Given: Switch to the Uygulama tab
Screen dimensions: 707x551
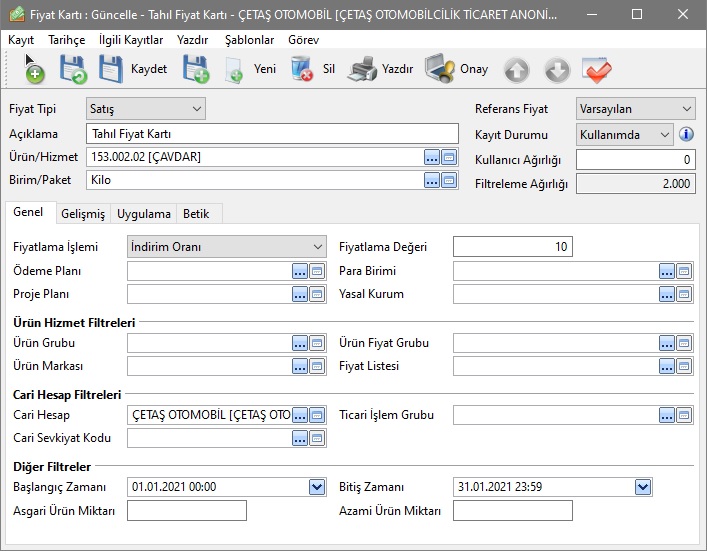Looking at the screenshot, I should [143, 214].
